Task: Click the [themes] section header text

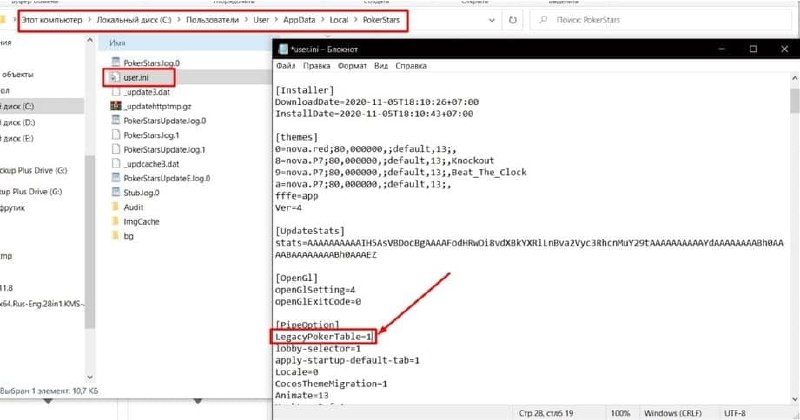Action: click(x=296, y=137)
